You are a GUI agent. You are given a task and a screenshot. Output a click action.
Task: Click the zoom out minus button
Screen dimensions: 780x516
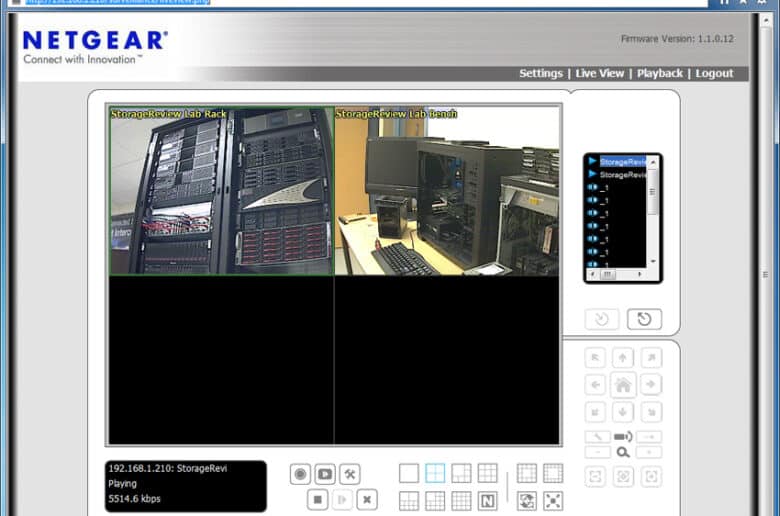pos(597,452)
